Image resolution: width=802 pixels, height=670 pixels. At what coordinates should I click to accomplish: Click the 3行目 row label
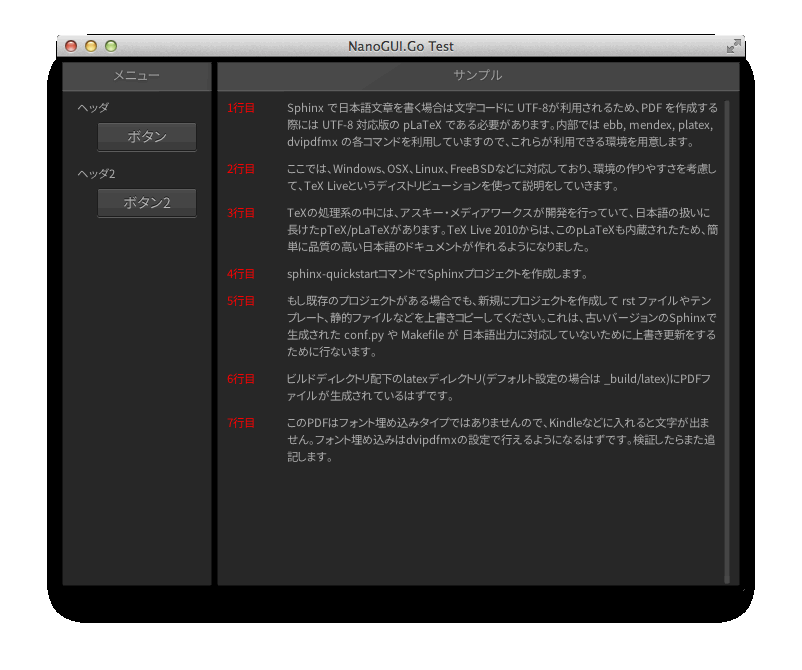click(241, 213)
